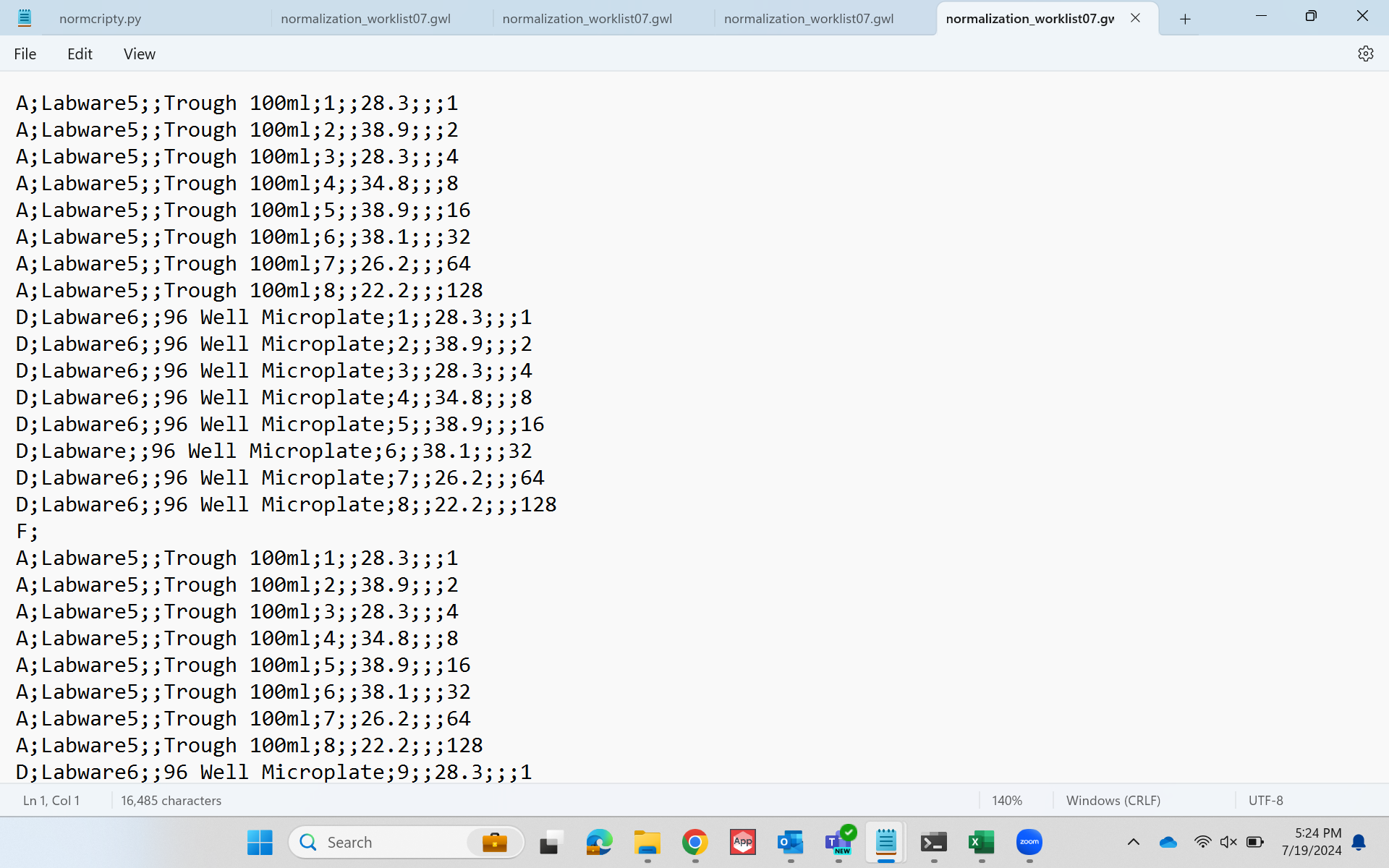1389x868 pixels.
Task: Open Zoom from taskbar
Action: click(x=1029, y=842)
